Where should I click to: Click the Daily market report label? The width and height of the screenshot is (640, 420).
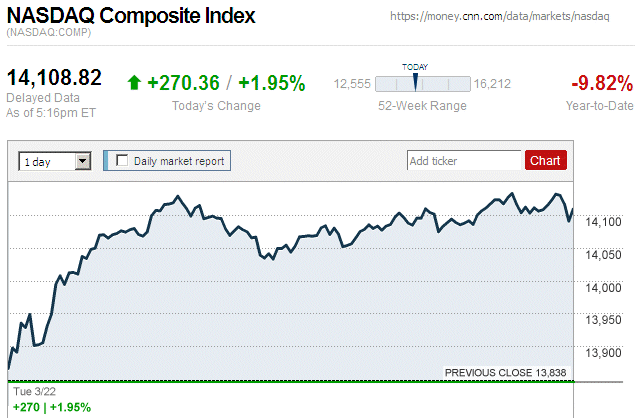click(x=180, y=160)
